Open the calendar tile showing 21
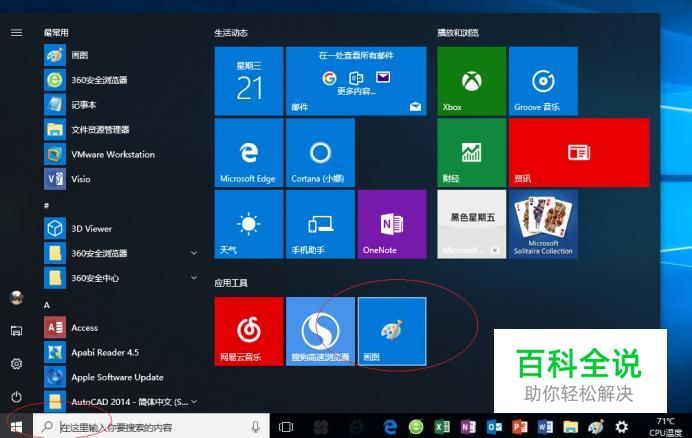The width and height of the screenshot is (692, 438). coord(249,81)
